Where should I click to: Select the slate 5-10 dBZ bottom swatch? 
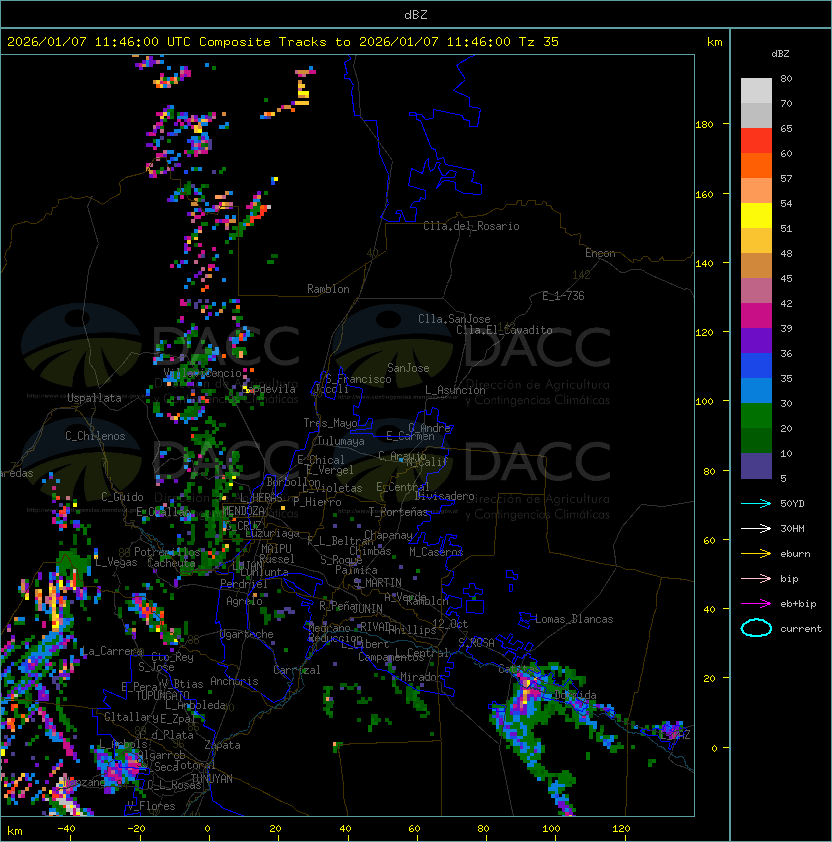tap(756, 466)
